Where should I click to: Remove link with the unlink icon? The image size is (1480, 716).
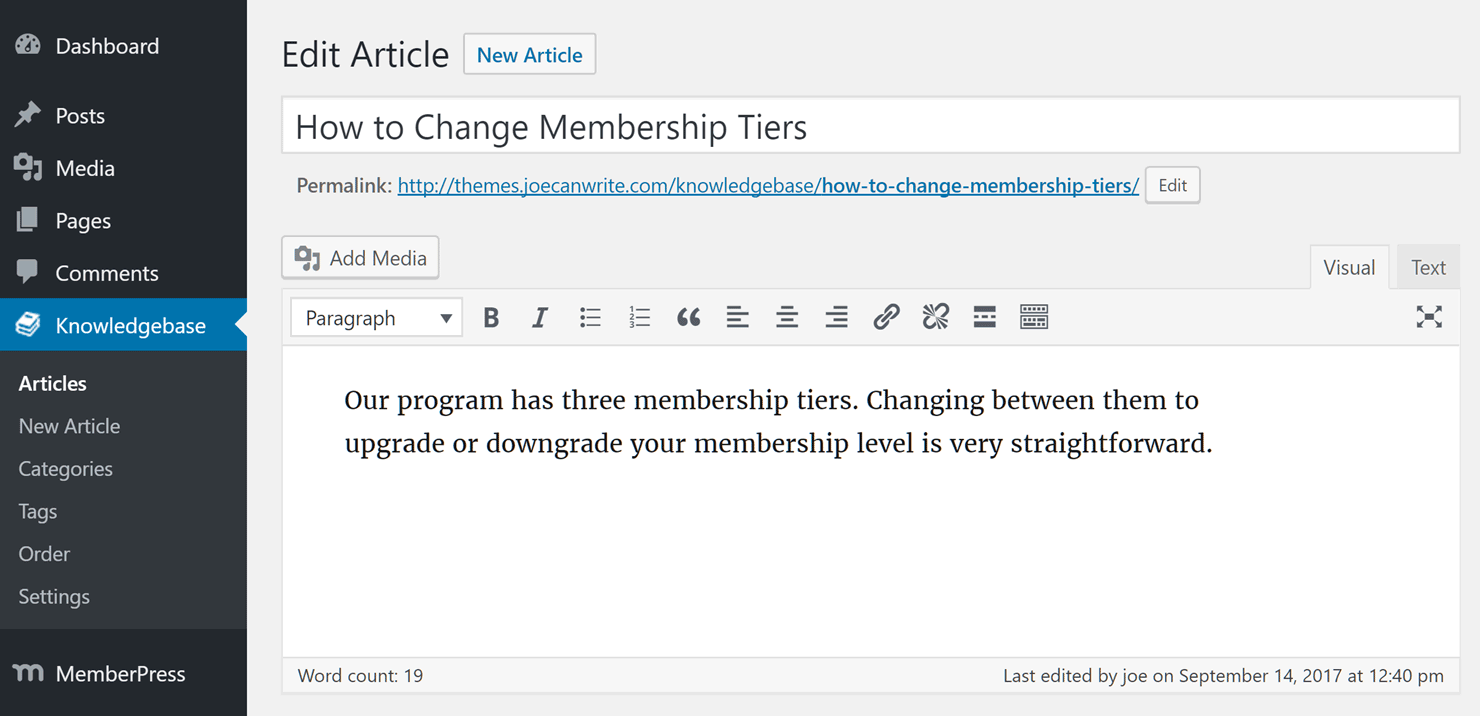point(935,318)
